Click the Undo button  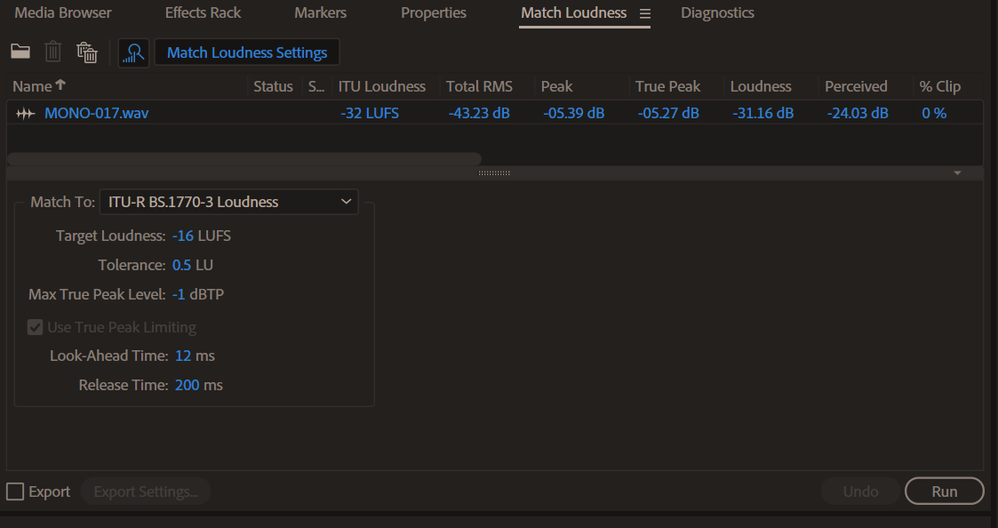(x=861, y=491)
